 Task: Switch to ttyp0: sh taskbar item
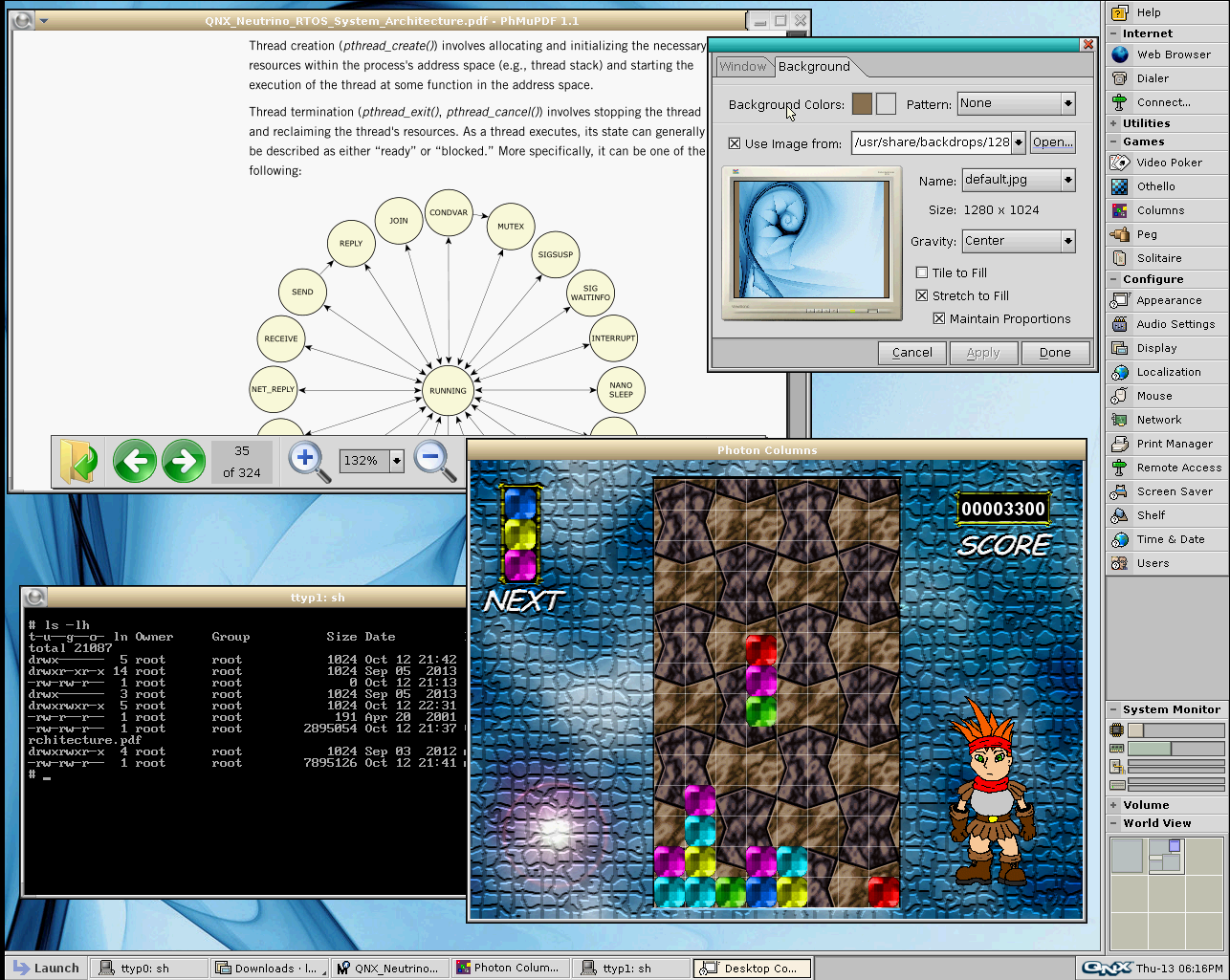(x=149, y=969)
